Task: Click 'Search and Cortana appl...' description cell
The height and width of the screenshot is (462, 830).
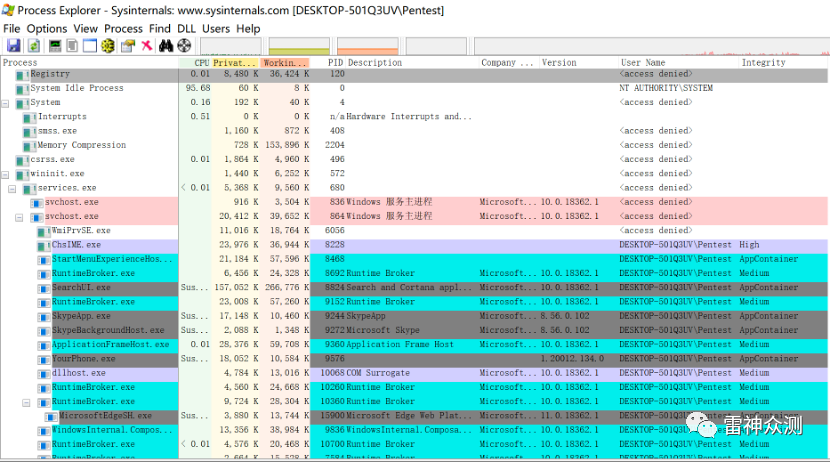Action: click(409, 287)
